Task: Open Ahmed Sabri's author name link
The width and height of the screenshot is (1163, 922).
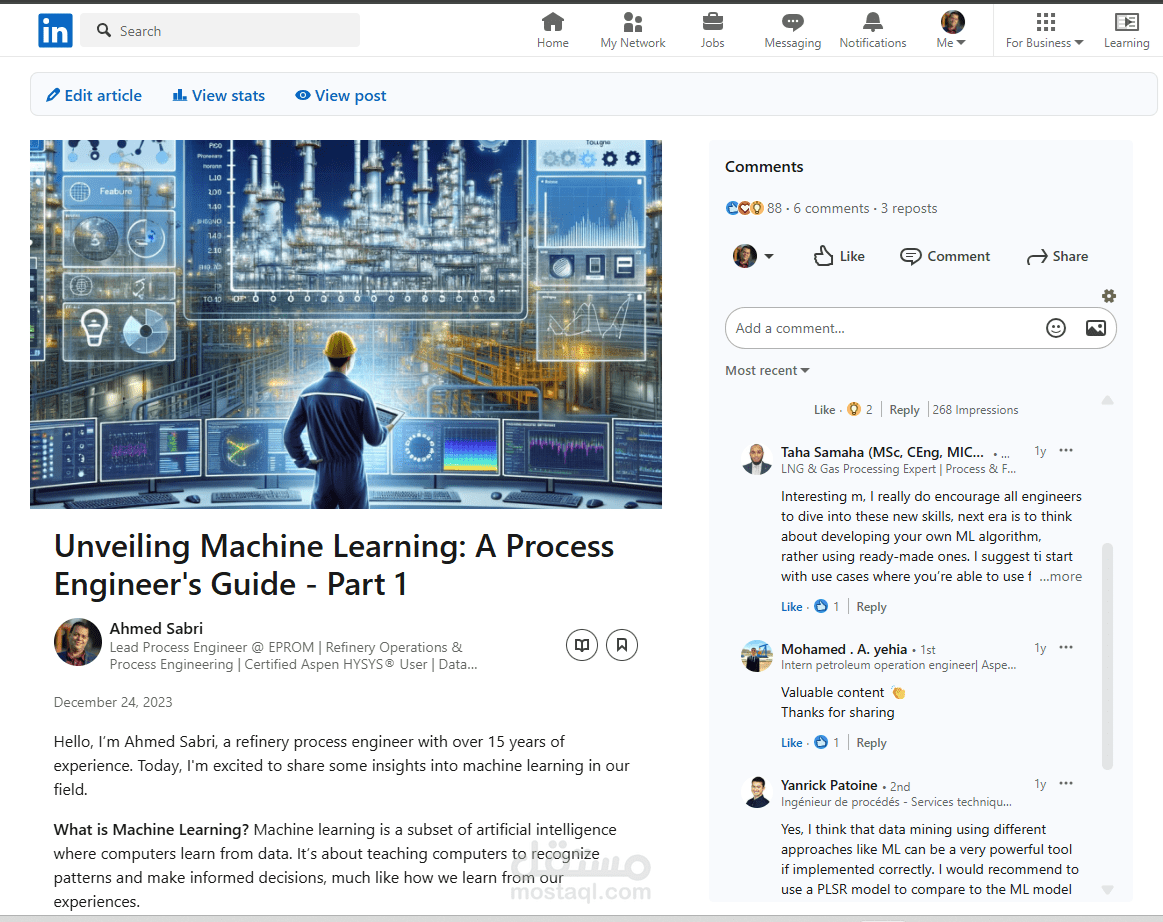Action: (x=156, y=628)
